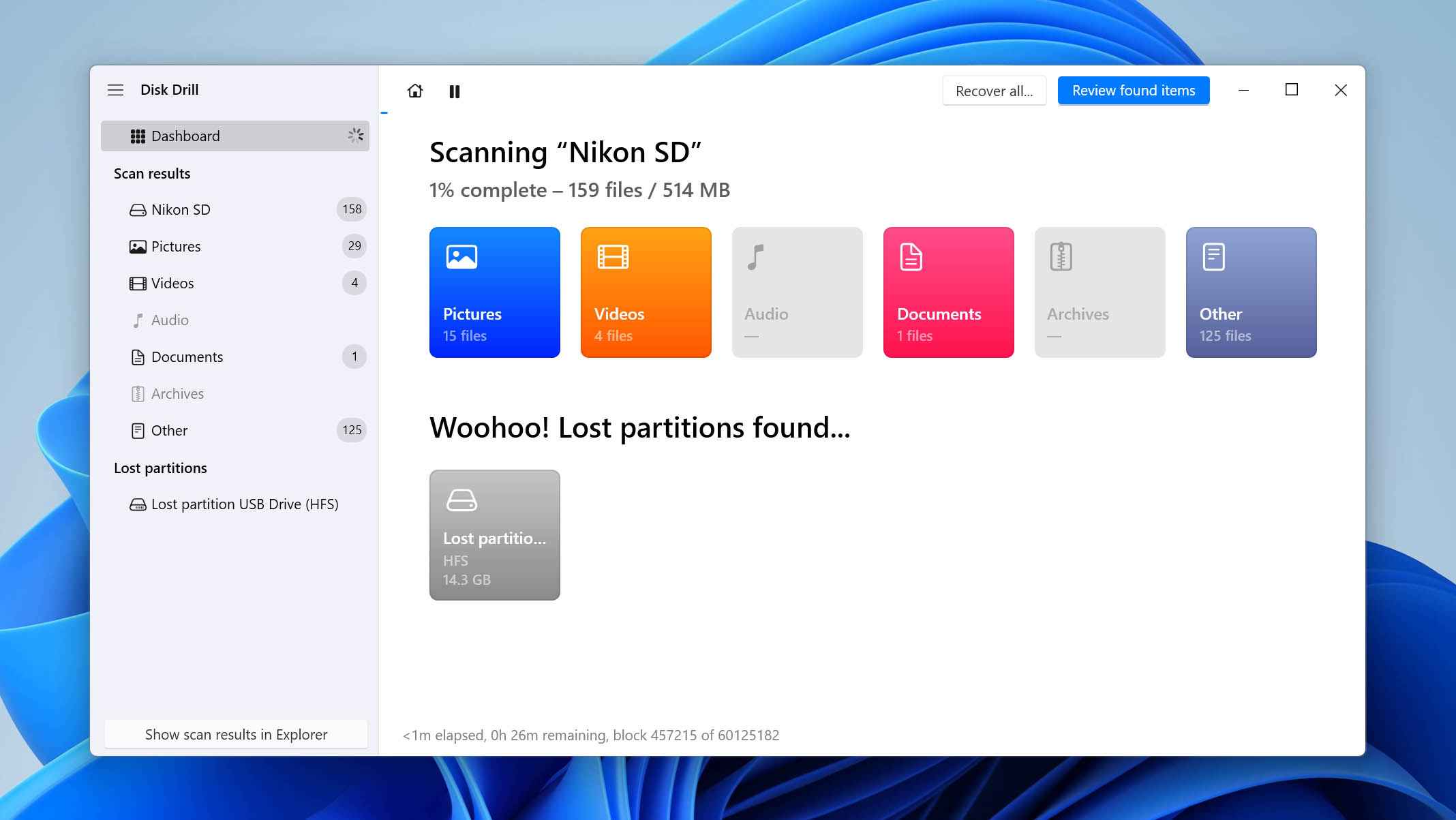The width and height of the screenshot is (1456, 820).
Task: Click the home icon in the toolbar
Action: point(414,91)
